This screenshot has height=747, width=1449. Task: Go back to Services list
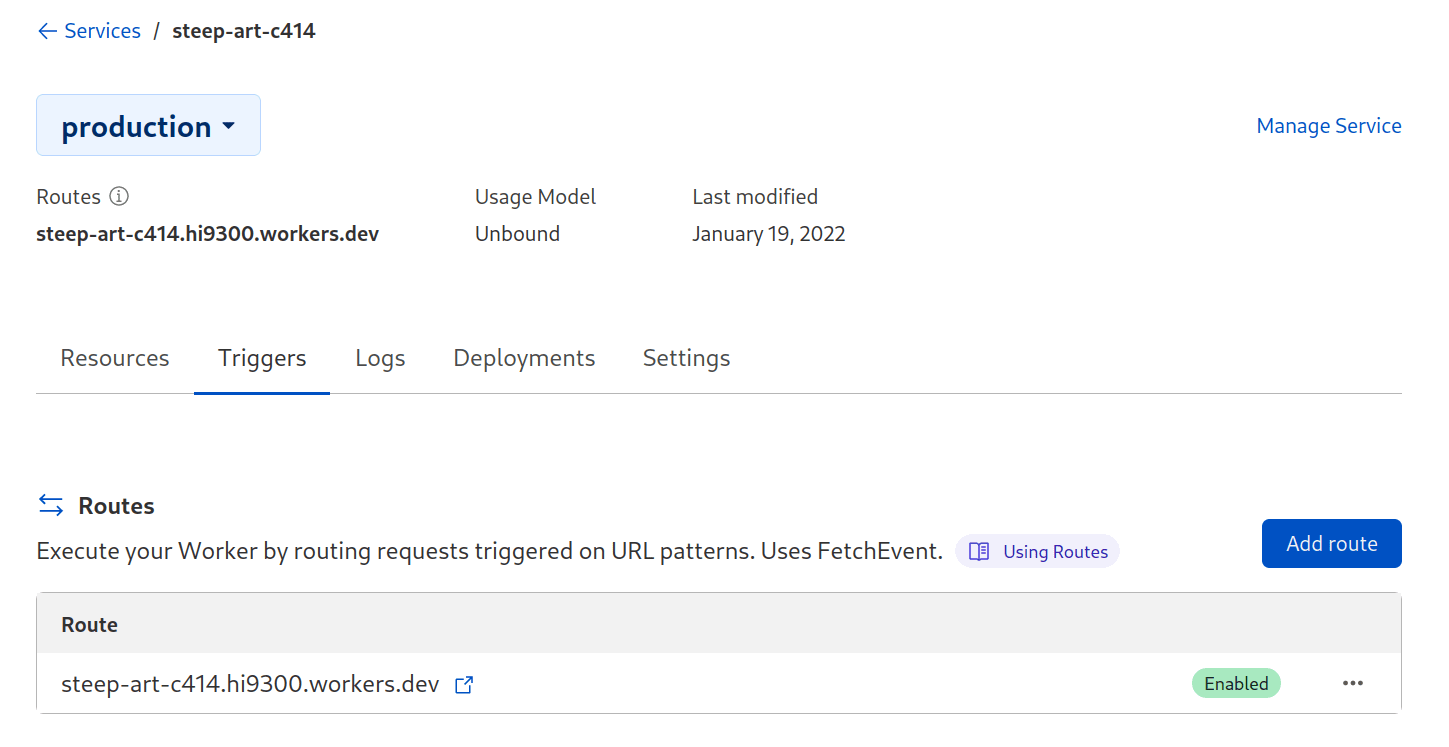coord(88,31)
